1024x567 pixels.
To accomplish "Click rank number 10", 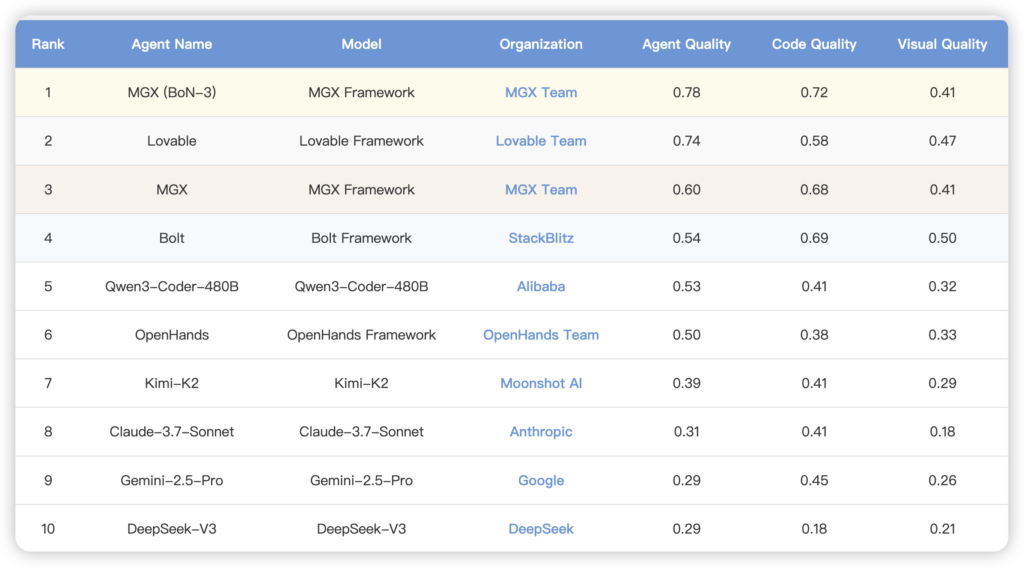I will coord(48,528).
